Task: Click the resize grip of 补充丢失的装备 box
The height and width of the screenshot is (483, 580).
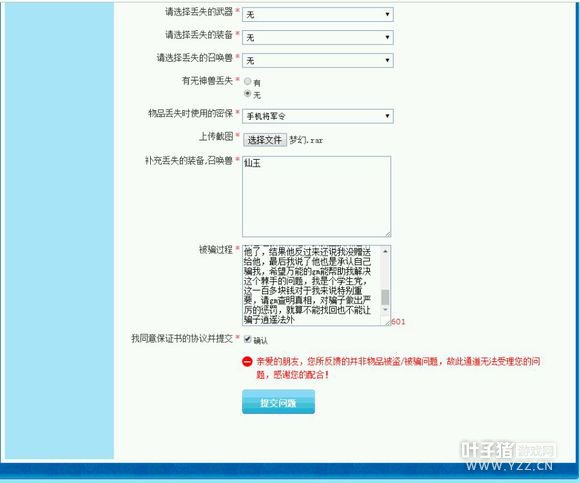Action: click(388, 234)
